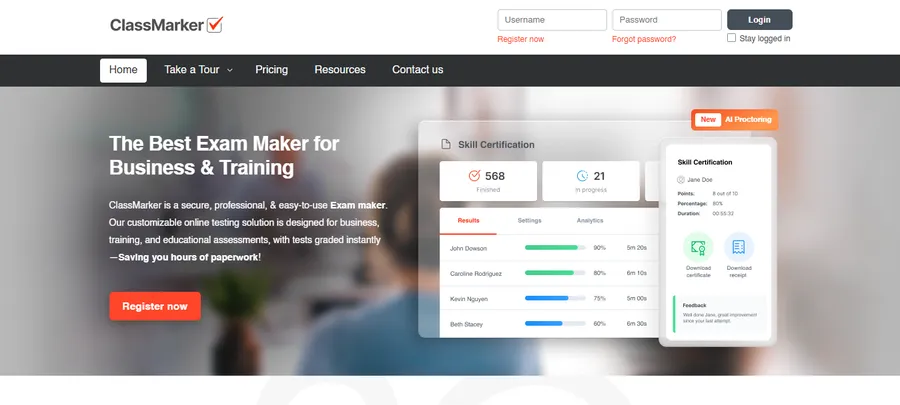
Task: Switch to the Results tab
Action: [468, 220]
